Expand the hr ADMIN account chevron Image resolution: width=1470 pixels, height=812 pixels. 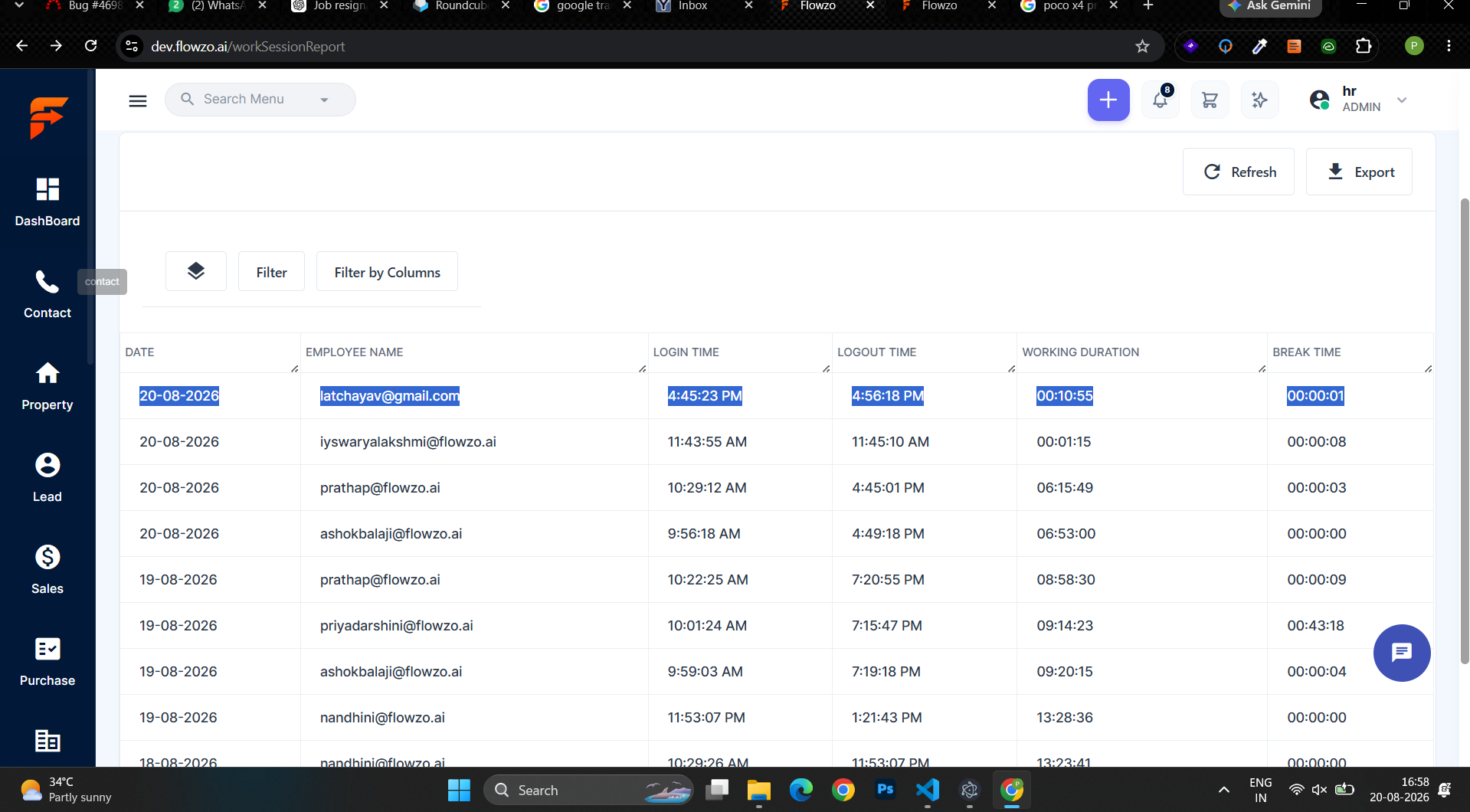pyautogui.click(x=1402, y=100)
